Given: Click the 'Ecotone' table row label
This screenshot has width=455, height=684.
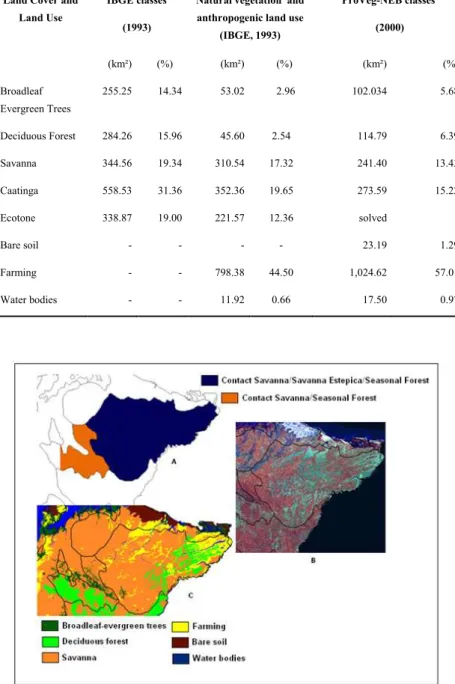Looking at the screenshot, I should pyautogui.click(x=17, y=218).
